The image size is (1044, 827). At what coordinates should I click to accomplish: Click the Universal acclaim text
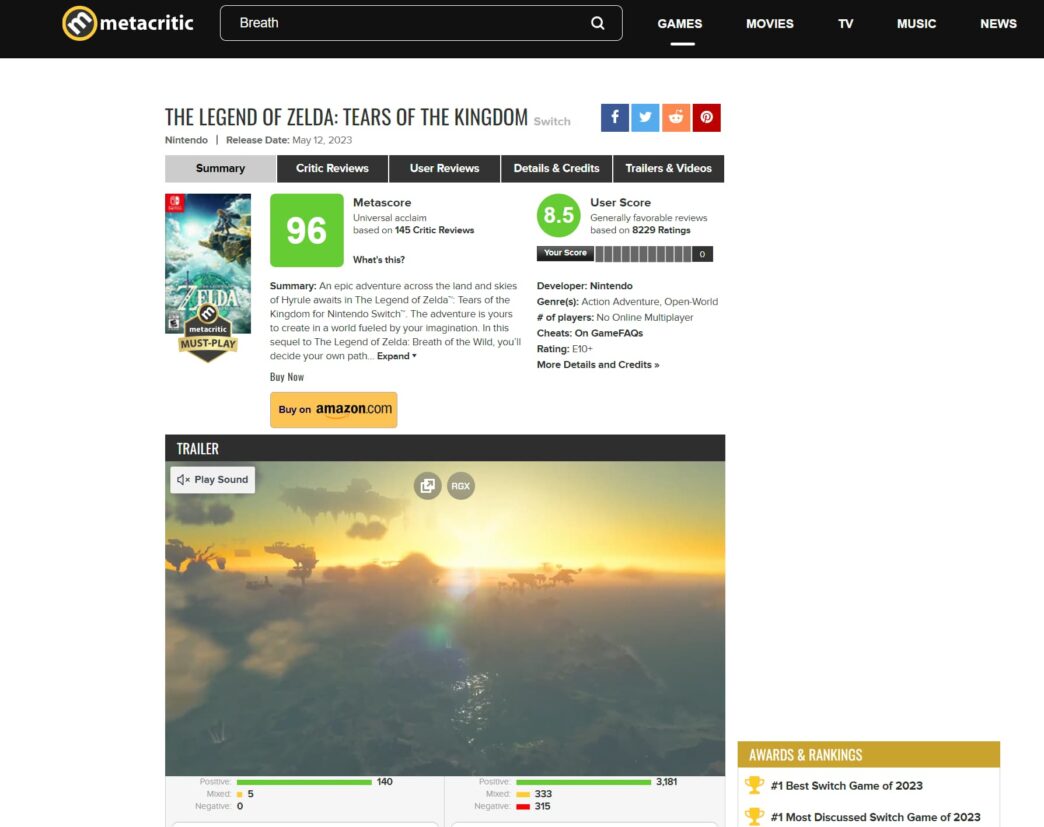(x=390, y=218)
